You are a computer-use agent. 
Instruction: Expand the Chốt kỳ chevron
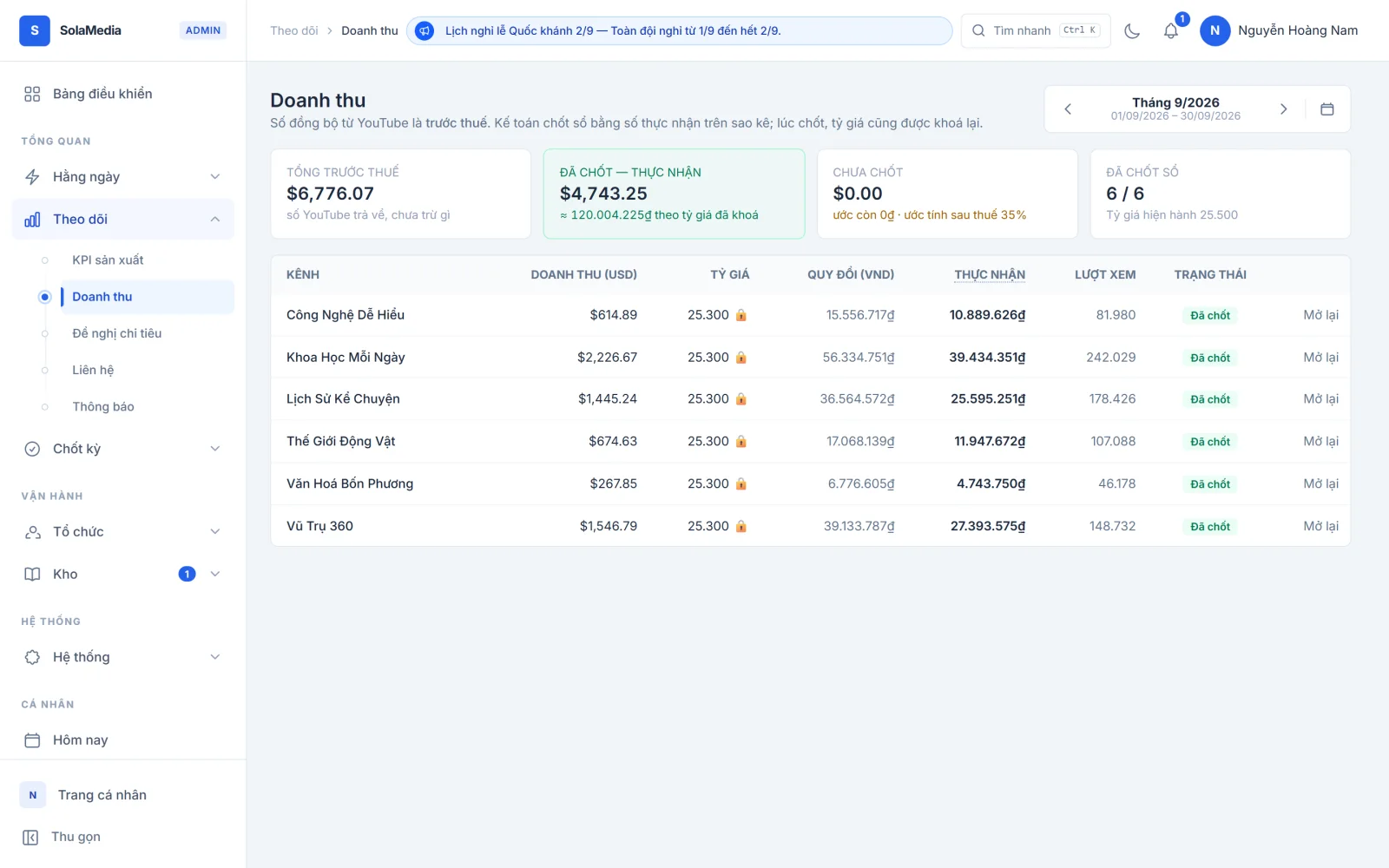coord(215,449)
